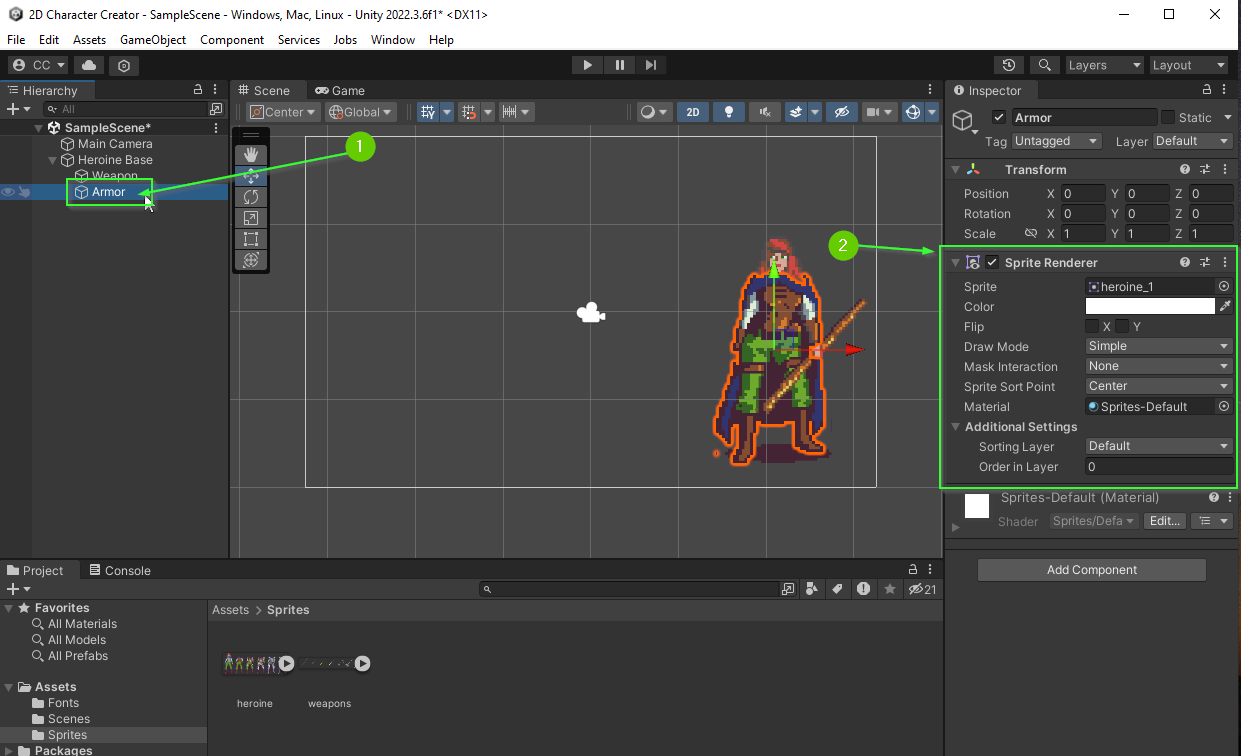Image resolution: width=1241 pixels, height=756 pixels.
Task: Select the Hand (View) tool
Action: pyautogui.click(x=250, y=155)
